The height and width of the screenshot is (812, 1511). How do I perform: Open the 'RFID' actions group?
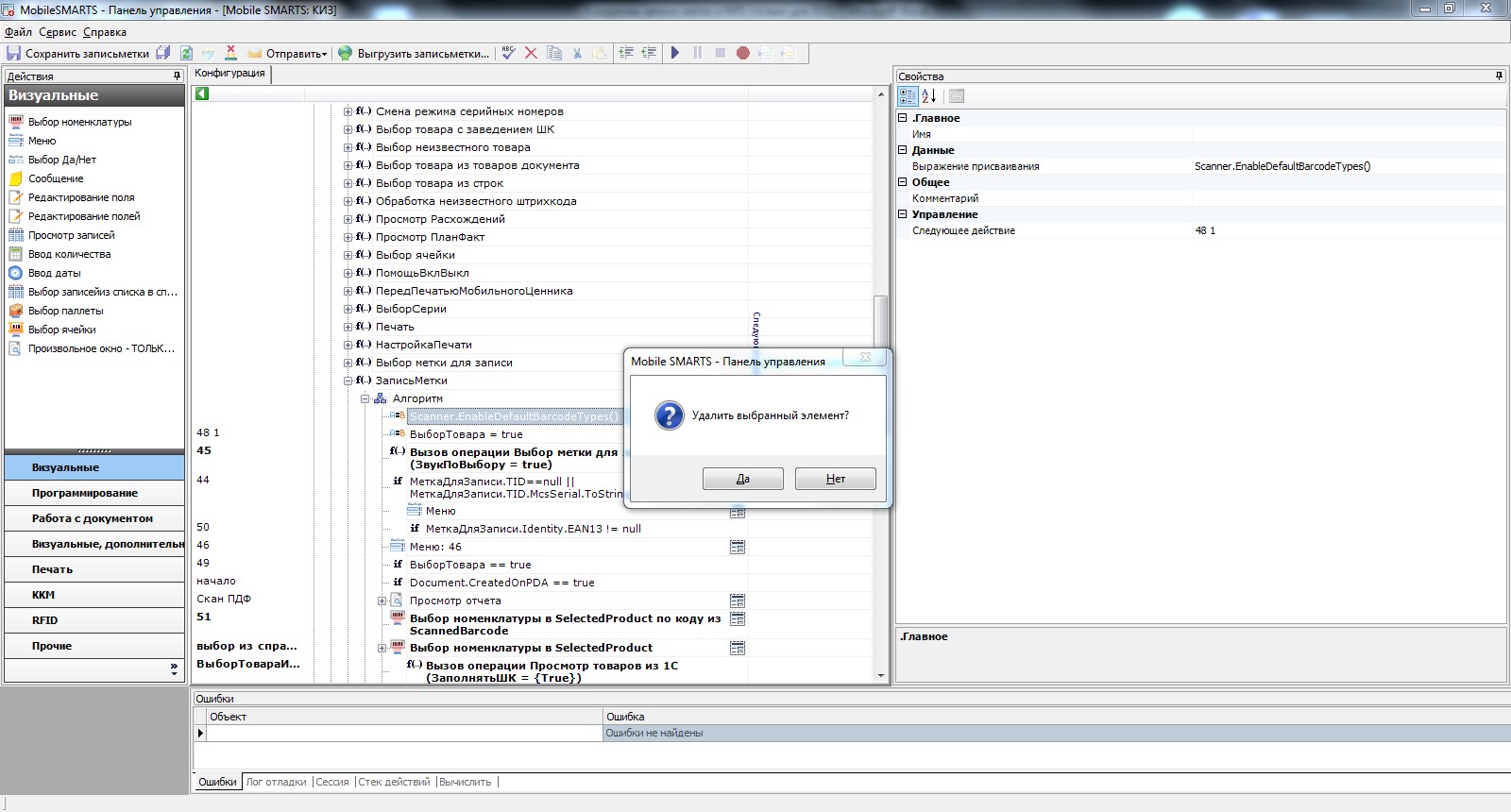coord(94,620)
